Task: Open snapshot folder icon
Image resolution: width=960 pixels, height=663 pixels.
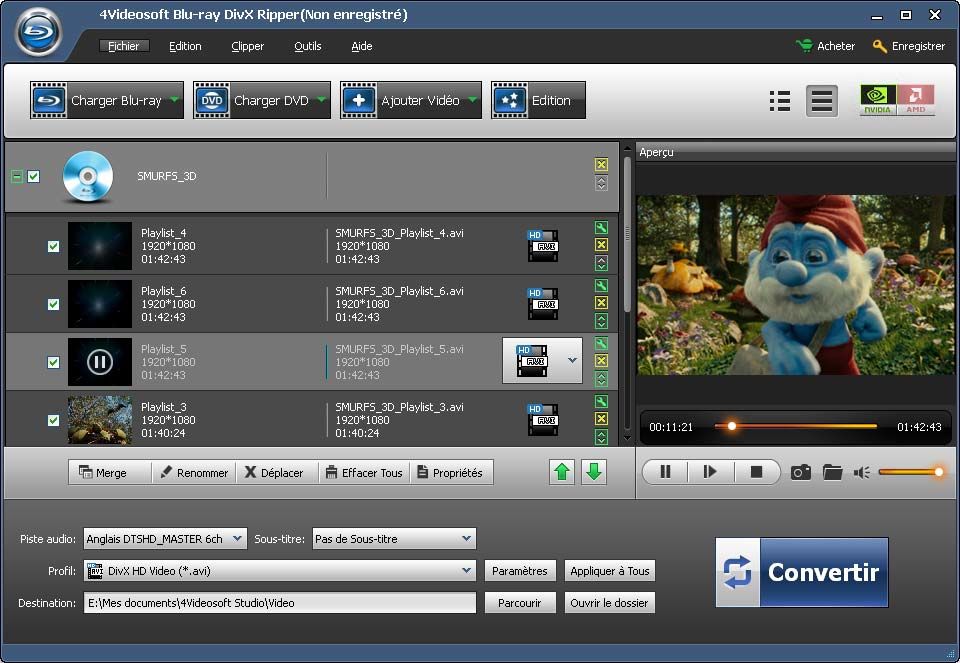Action: [x=832, y=472]
